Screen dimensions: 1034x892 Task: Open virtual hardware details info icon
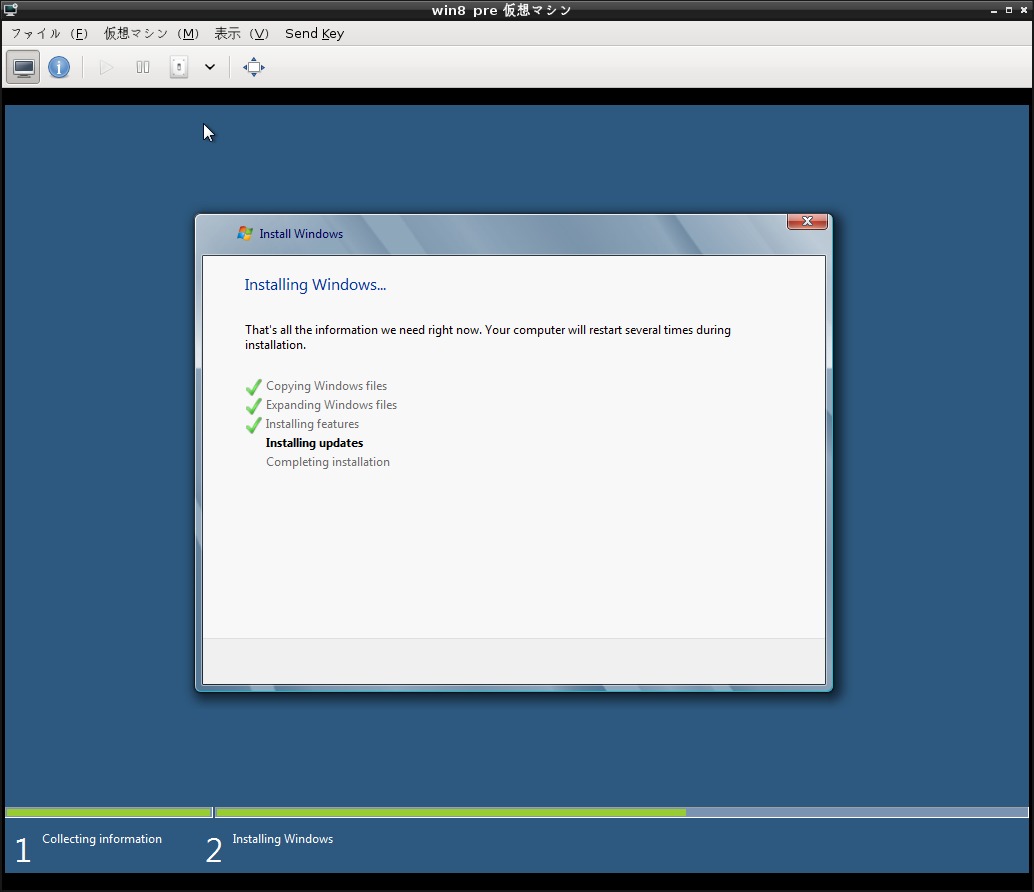coord(59,67)
